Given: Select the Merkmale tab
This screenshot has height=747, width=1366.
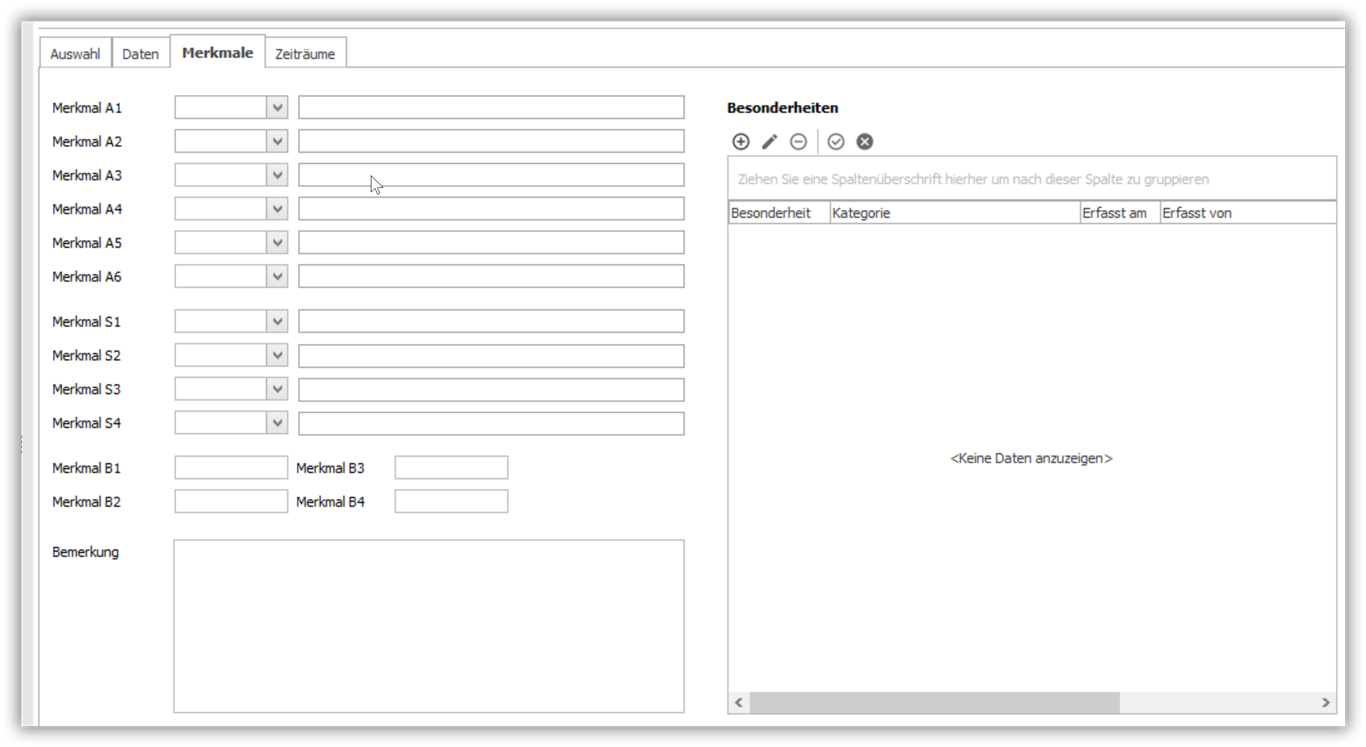Looking at the screenshot, I should (x=217, y=52).
